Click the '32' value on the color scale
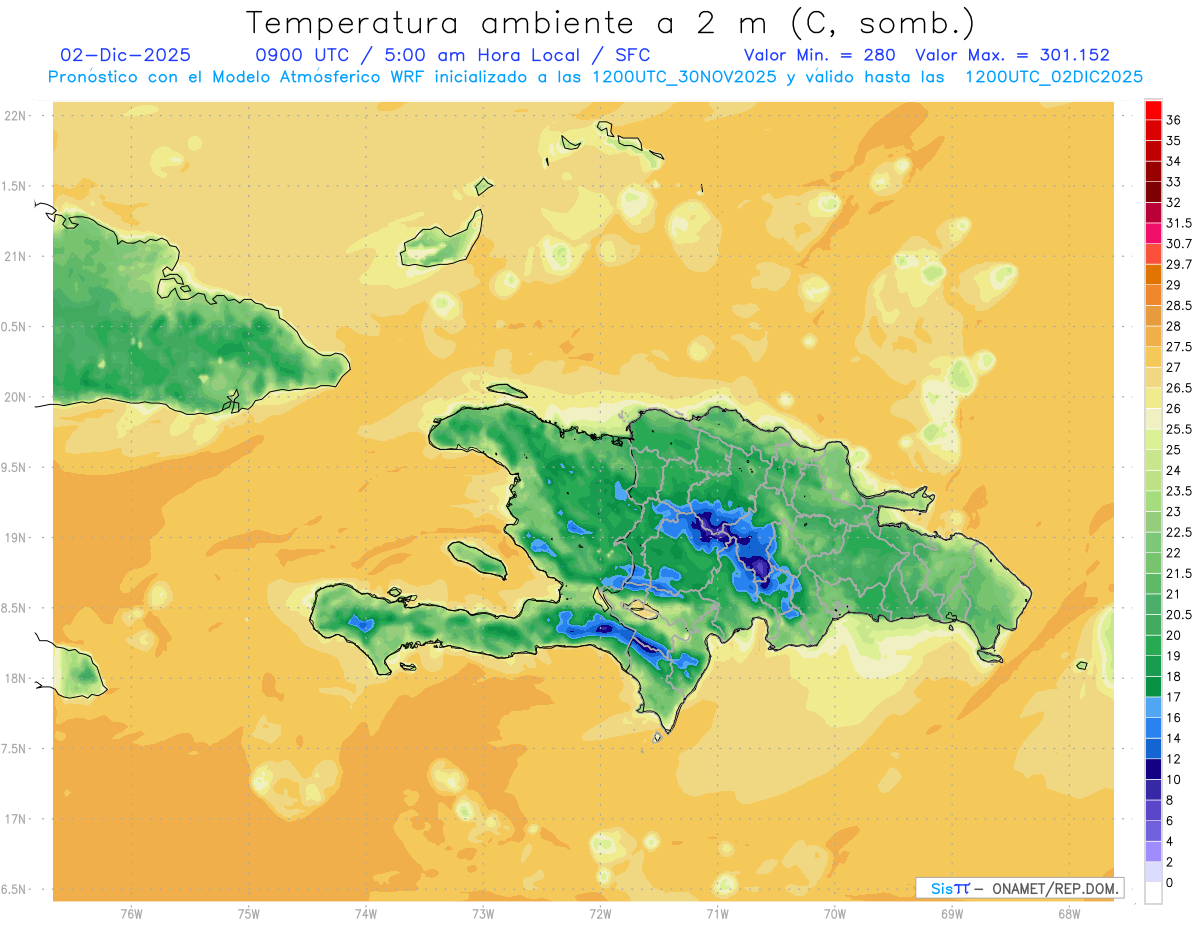 [x=1174, y=203]
